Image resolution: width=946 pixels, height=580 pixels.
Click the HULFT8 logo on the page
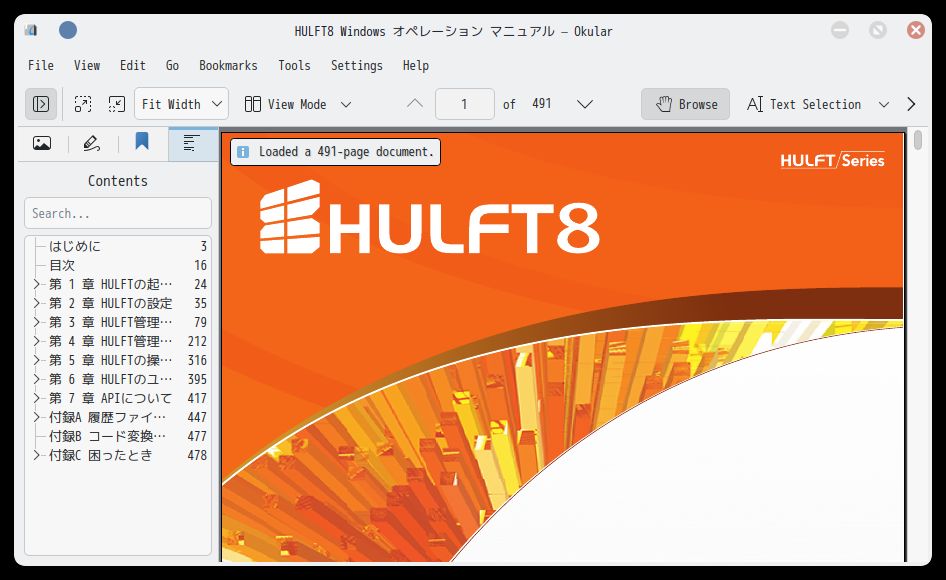[x=430, y=218]
